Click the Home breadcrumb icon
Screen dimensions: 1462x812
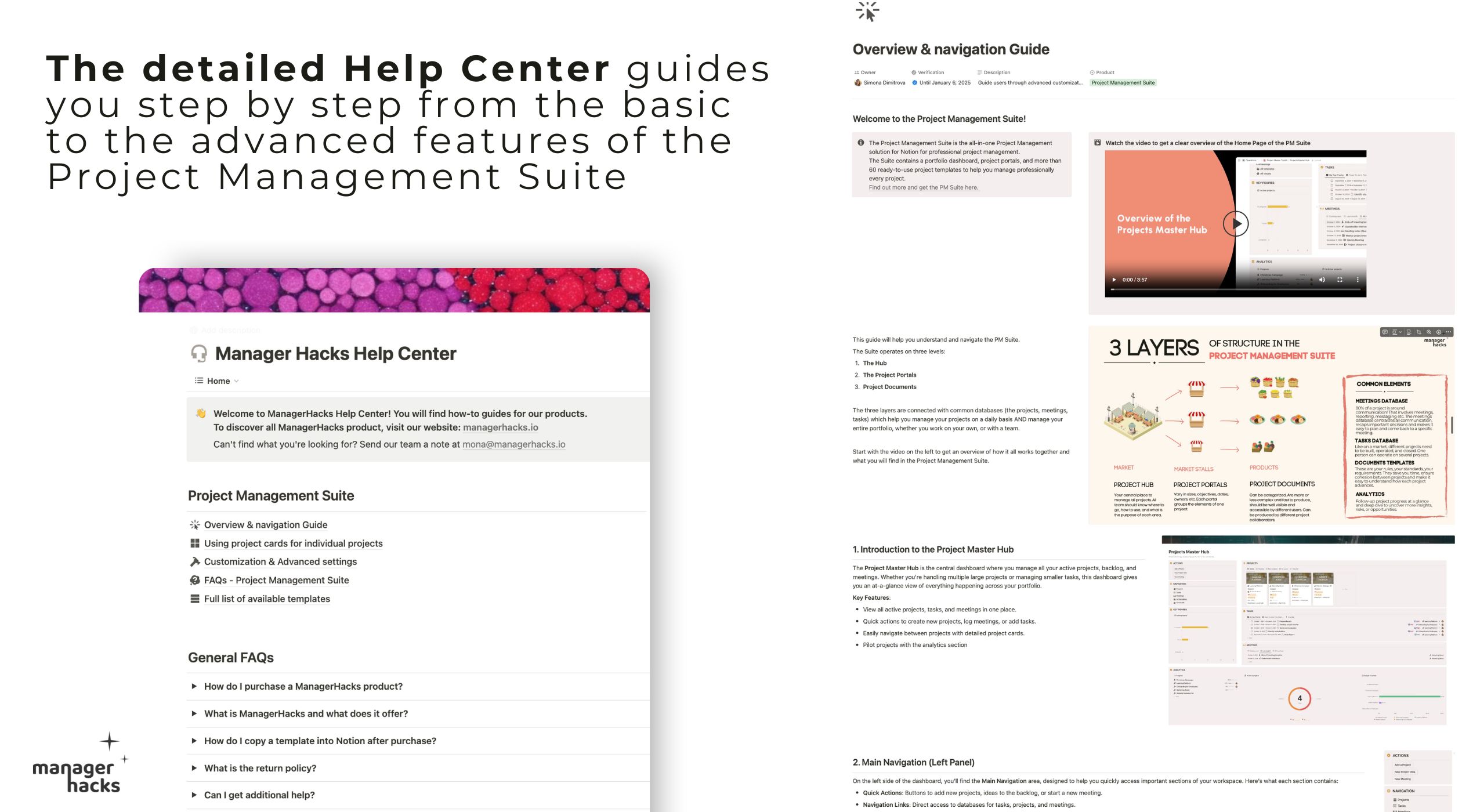pyautogui.click(x=196, y=381)
